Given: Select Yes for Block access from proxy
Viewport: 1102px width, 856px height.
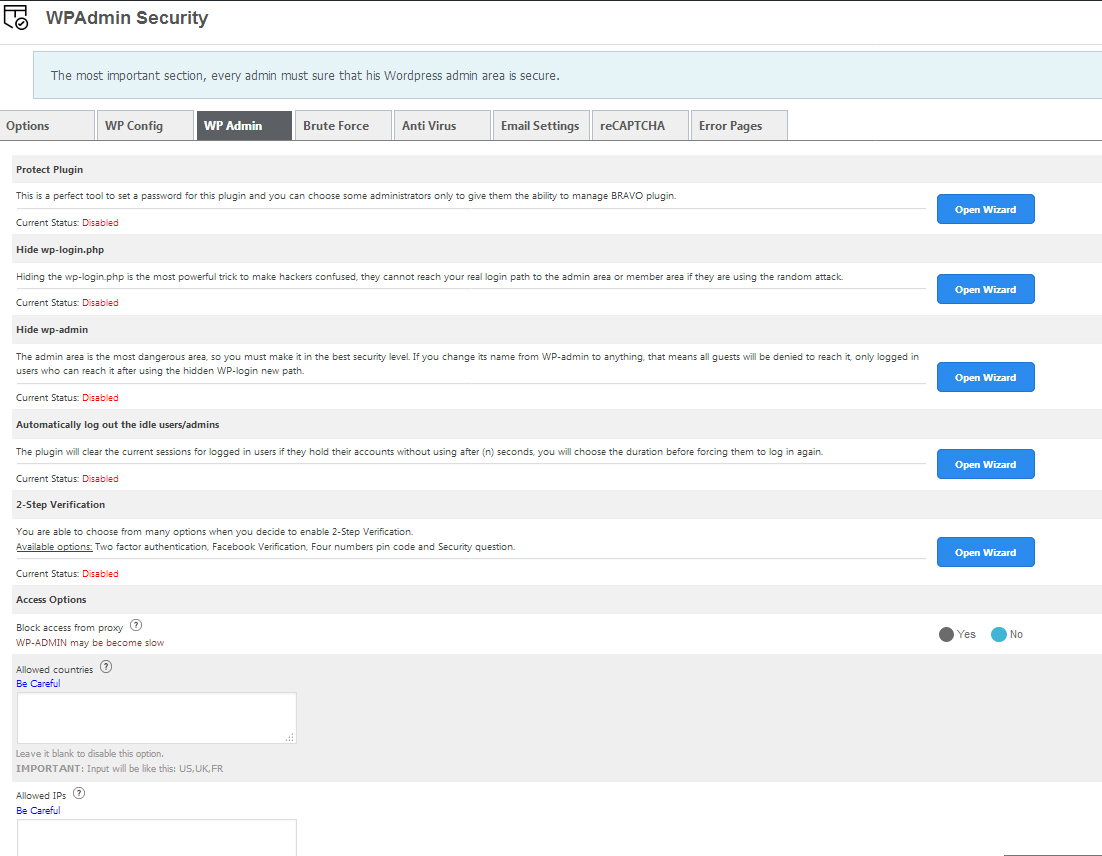Looking at the screenshot, I should [x=946, y=634].
